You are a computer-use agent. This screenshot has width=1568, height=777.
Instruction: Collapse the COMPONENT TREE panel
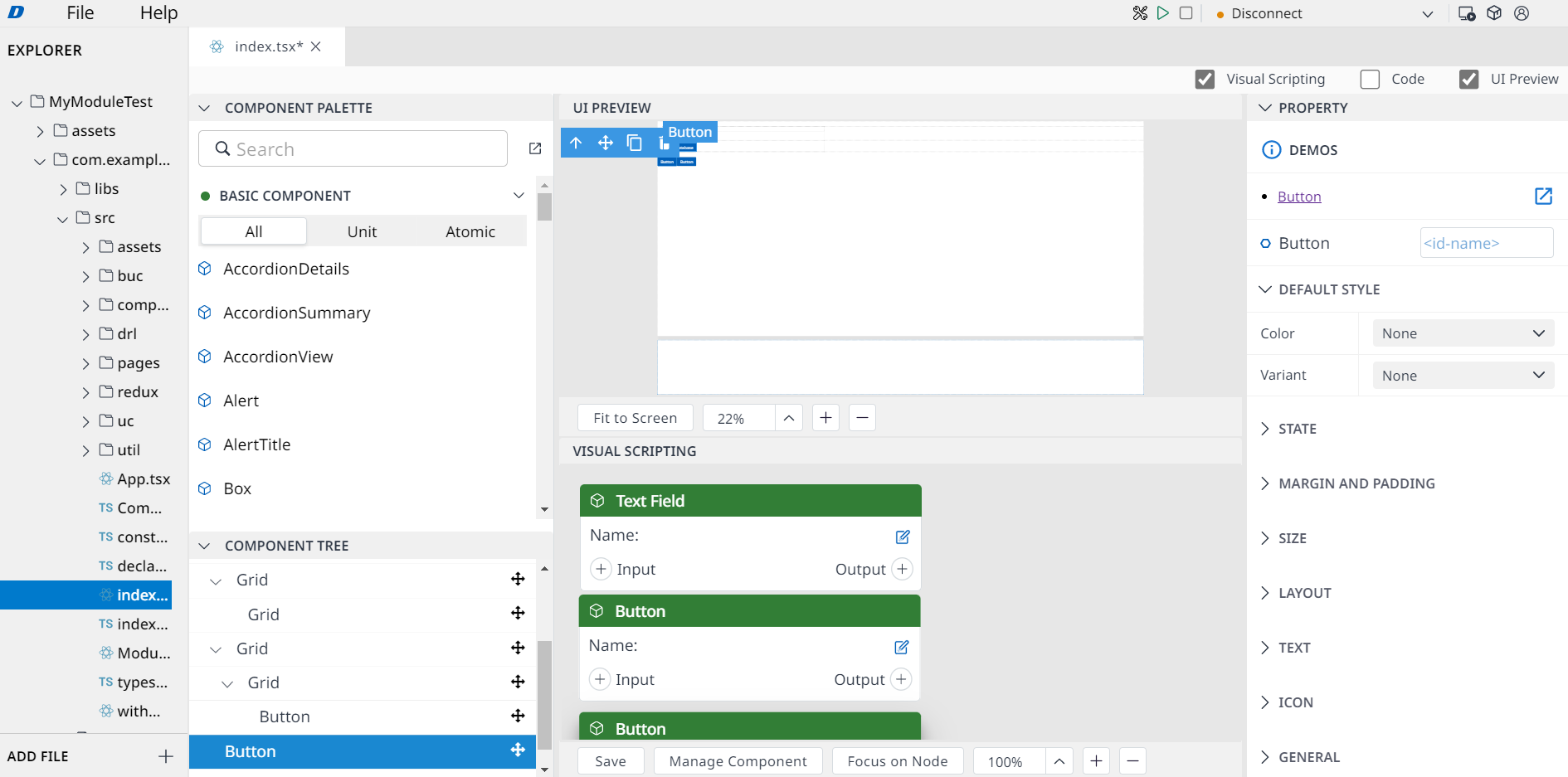(x=205, y=546)
